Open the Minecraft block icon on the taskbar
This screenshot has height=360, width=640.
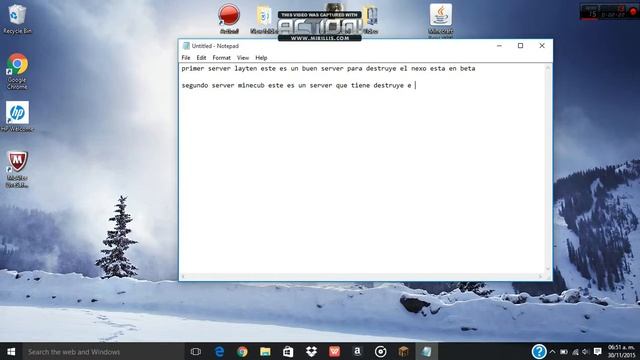pyautogui.click(x=404, y=351)
